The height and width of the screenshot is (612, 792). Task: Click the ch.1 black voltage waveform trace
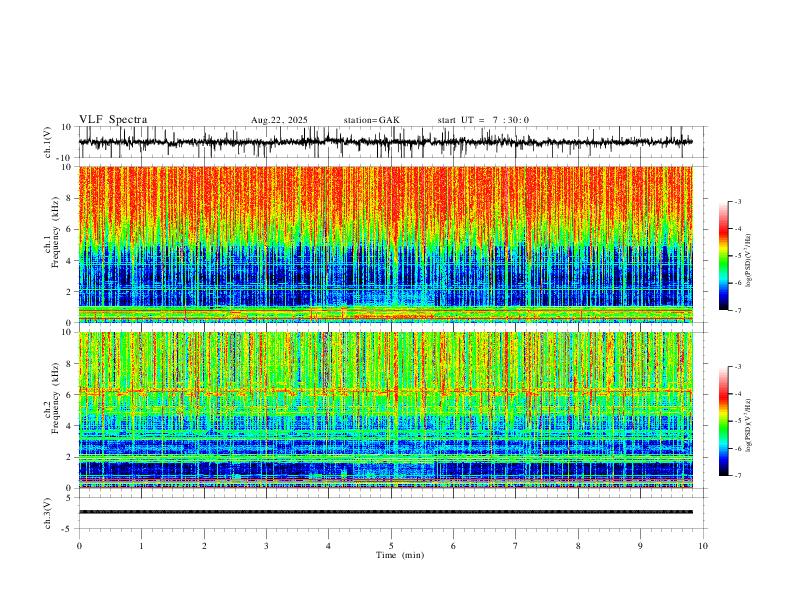click(x=385, y=142)
